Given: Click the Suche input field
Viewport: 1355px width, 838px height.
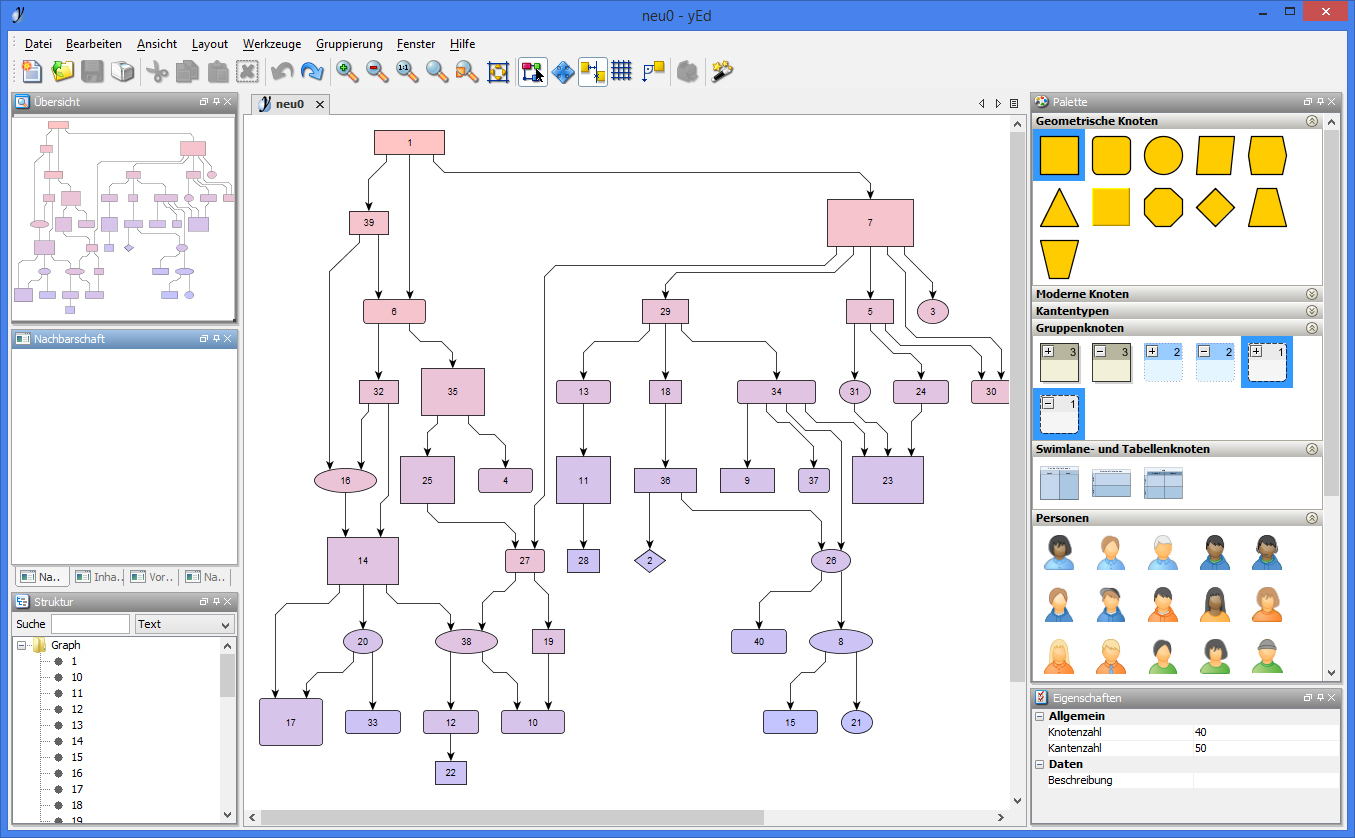Looking at the screenshot, I should point(90,624).
